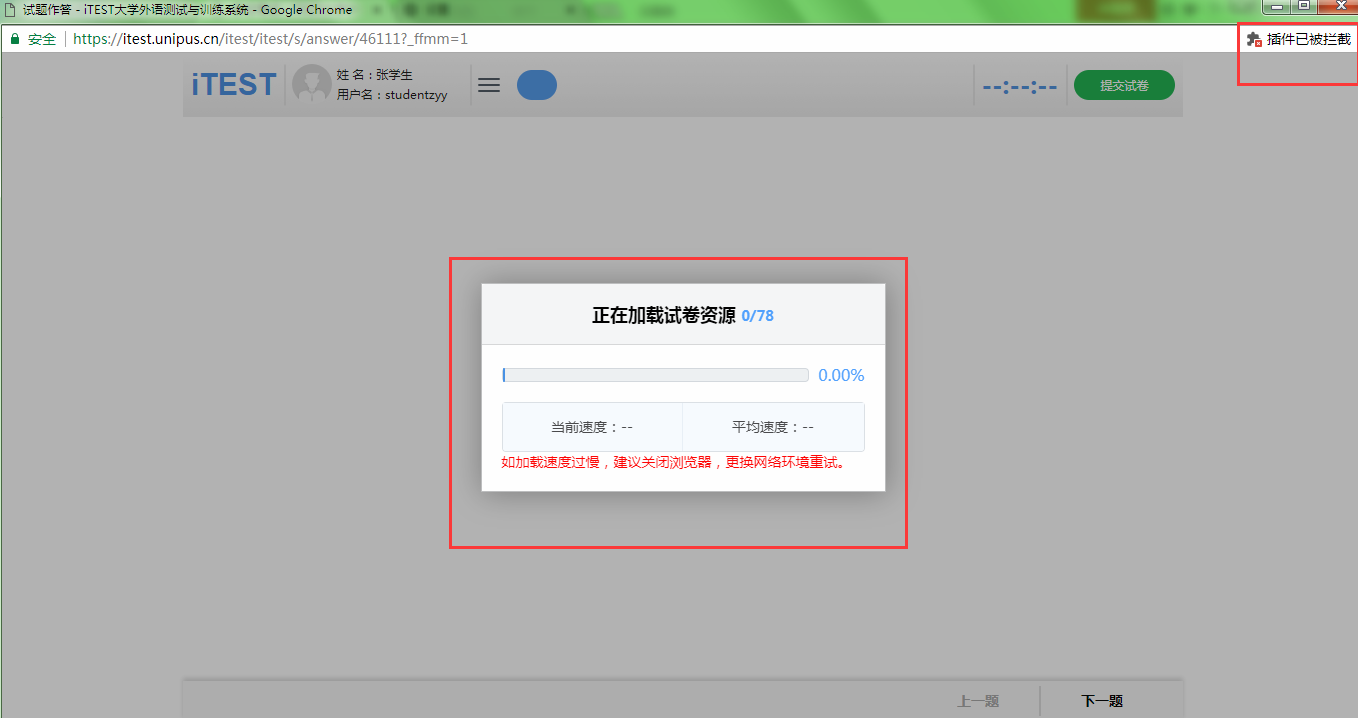Click the 平均速度 average speed cell
The height and width of the screenshot is (718, 1358).
click(773, 427)
